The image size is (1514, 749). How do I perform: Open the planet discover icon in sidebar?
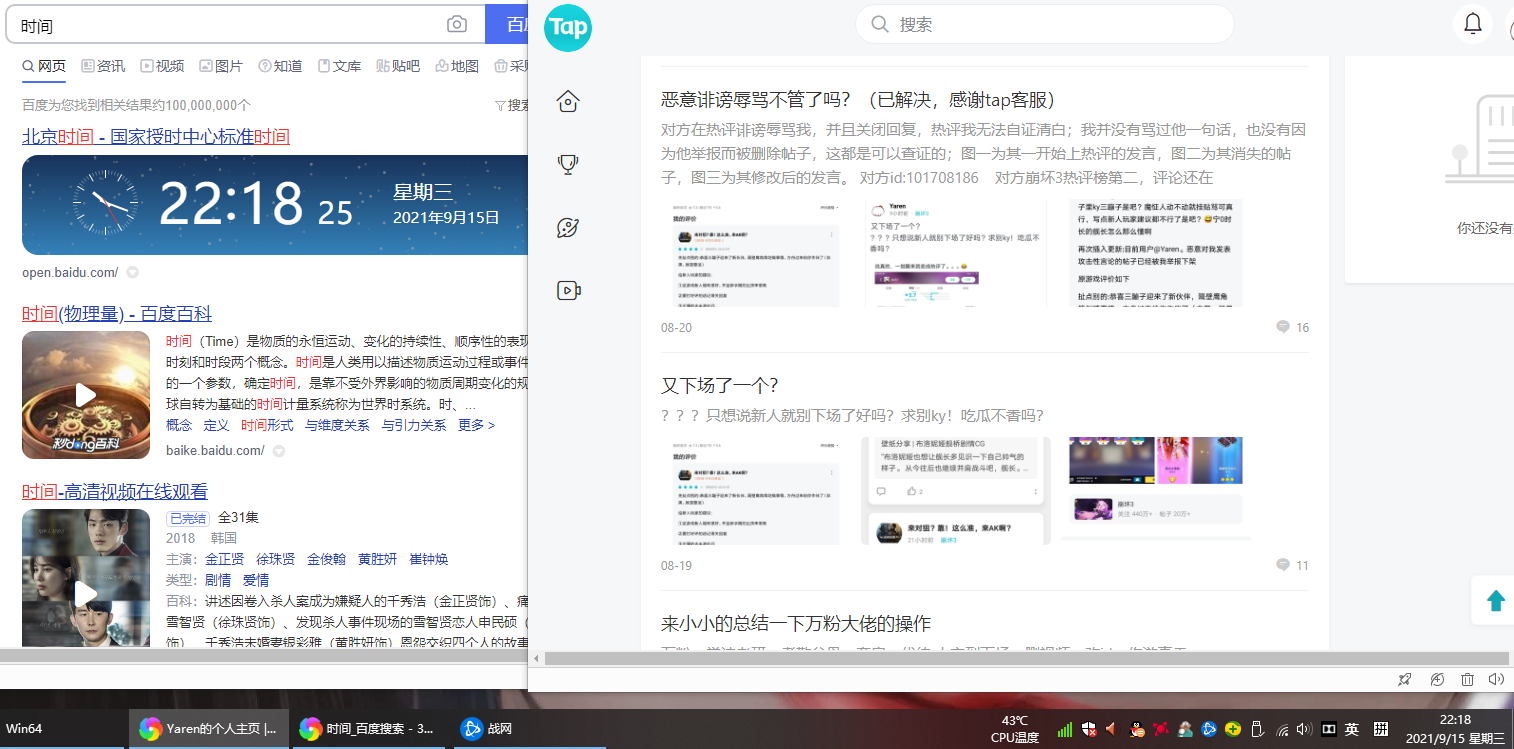[568, 227]
